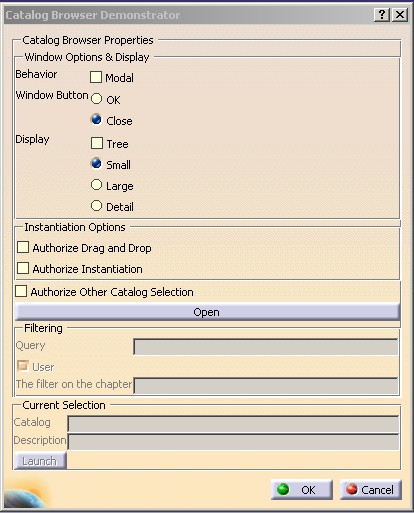Click into the Query filter field
Viewport: 414px width, 513px height.
coord(266,347)
